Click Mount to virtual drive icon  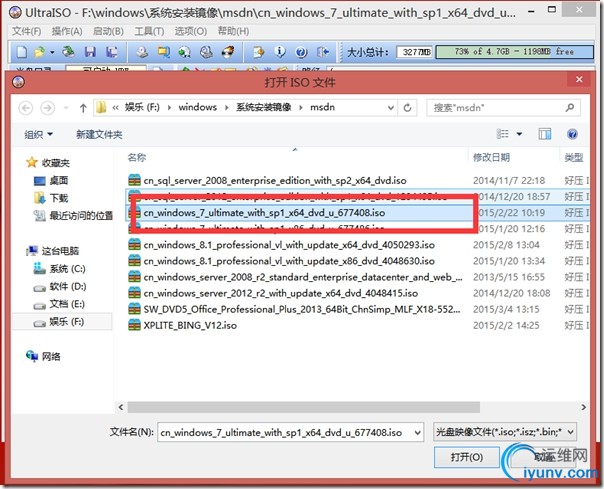pos(206,52)
